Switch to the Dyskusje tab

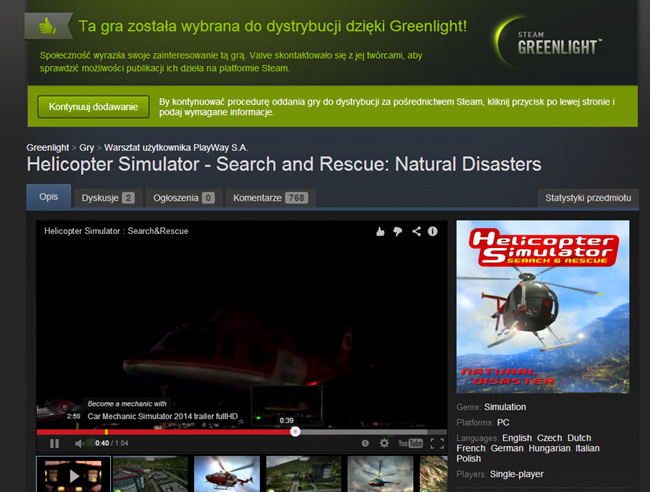pyautogui.click(x=107, y=197)
